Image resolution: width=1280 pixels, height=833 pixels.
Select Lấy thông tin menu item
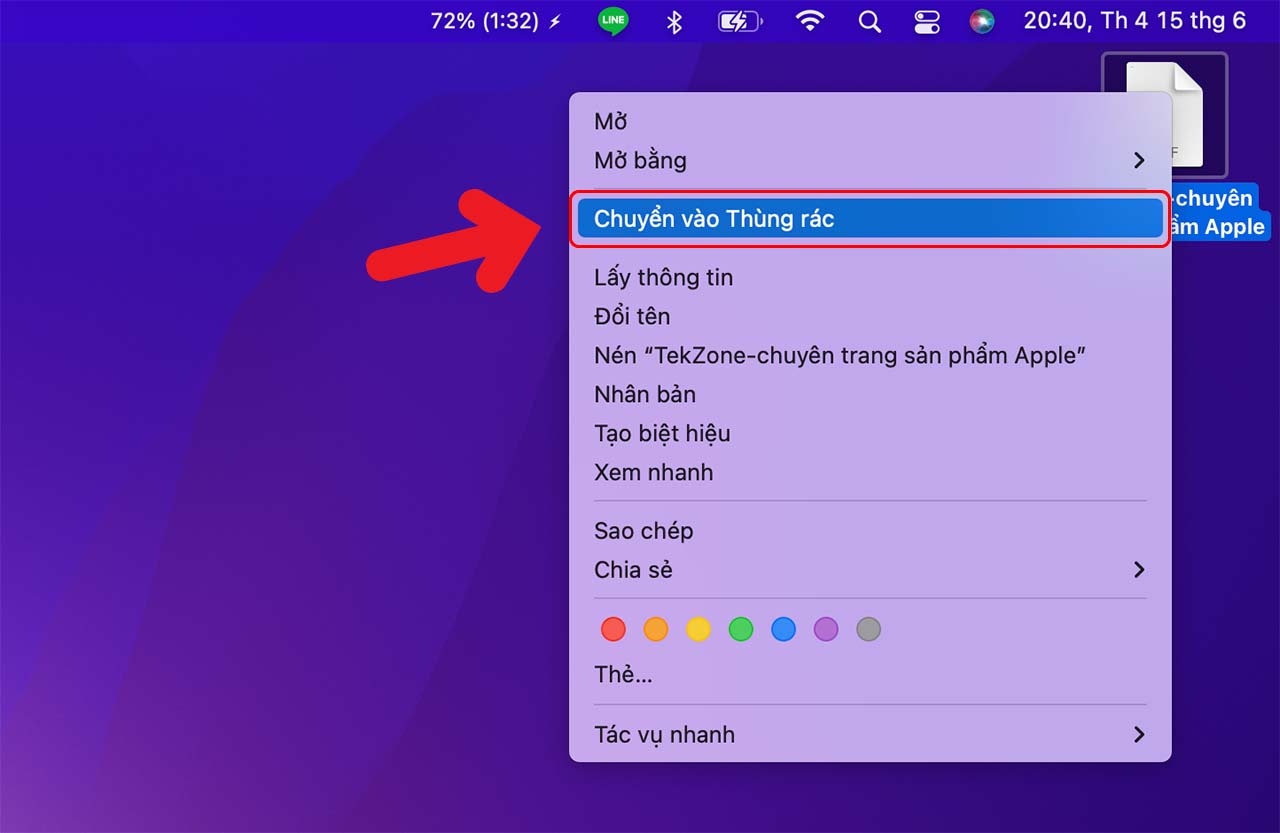(870, 277)
